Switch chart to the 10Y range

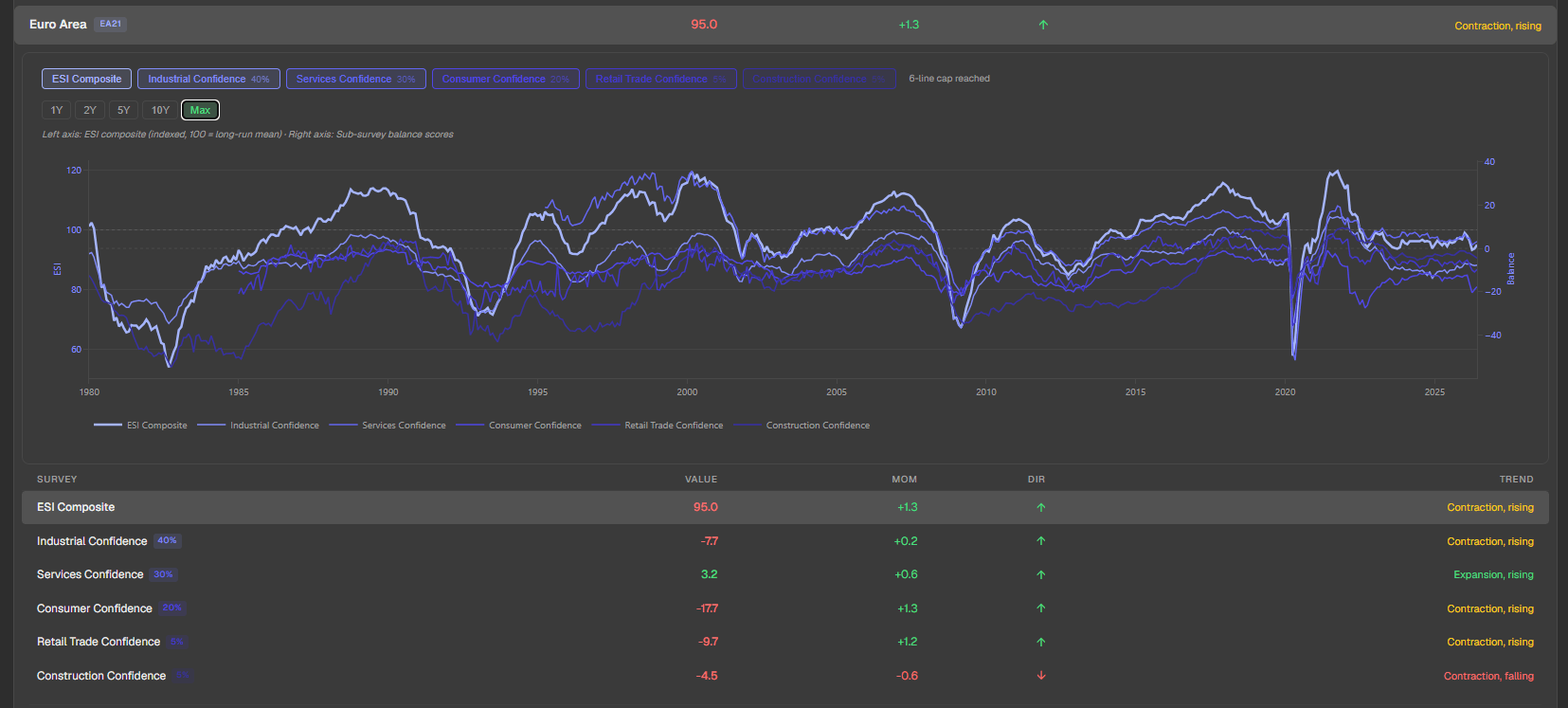click(x=160, y=110)
